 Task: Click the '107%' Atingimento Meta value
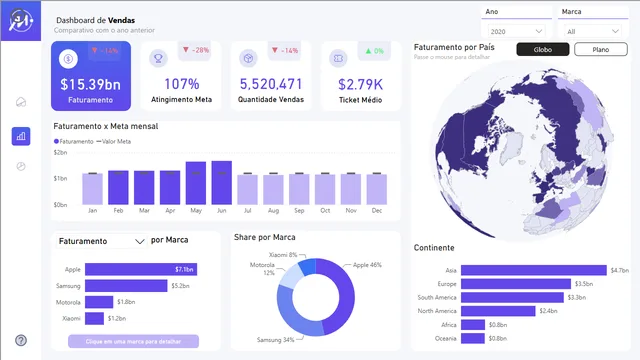coord(182,84)
